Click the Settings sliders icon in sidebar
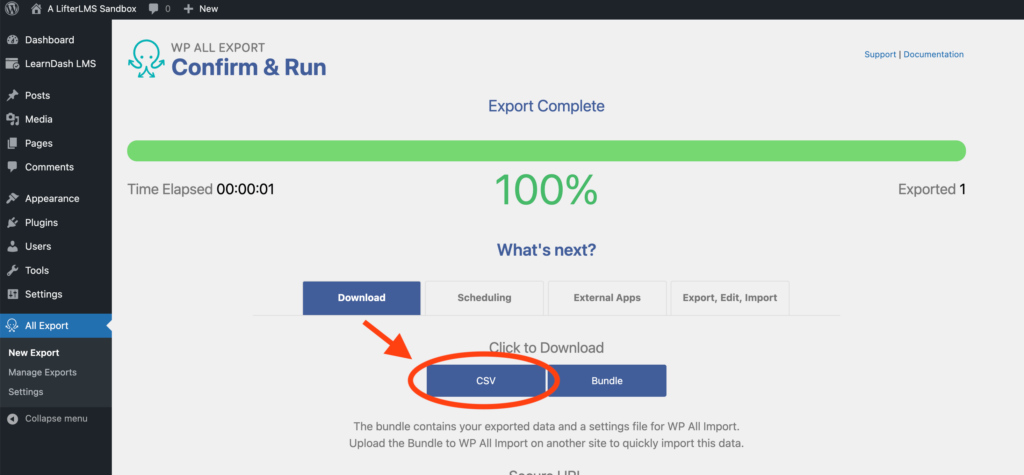 coord(12,294)
